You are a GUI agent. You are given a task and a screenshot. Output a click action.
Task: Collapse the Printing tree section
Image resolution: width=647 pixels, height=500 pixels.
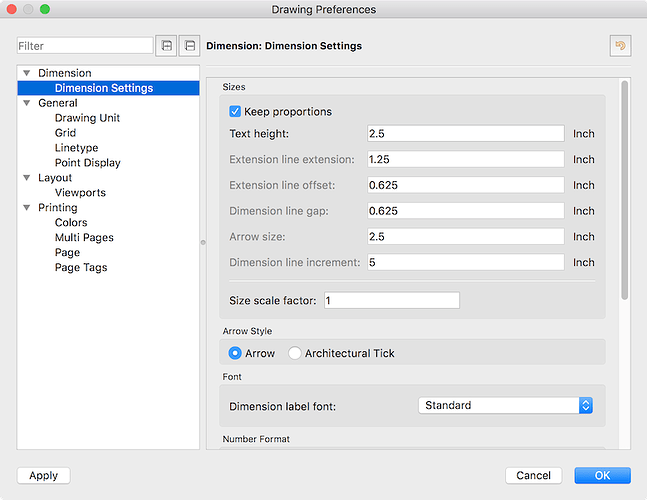coord(26,208)
